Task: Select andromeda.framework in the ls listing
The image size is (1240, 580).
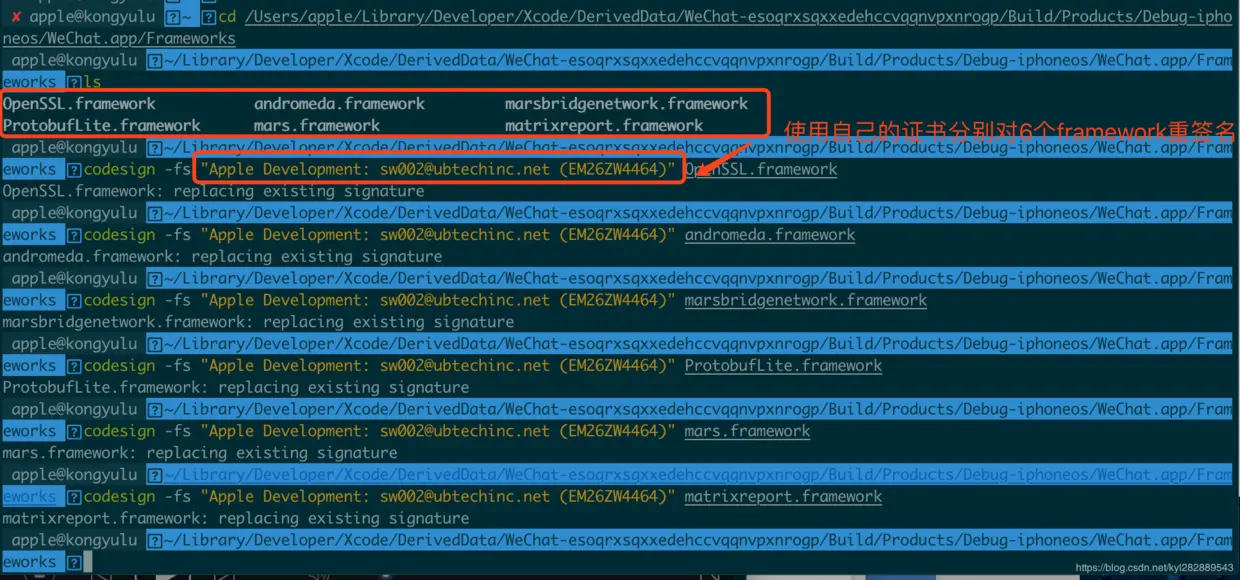Action: [339, 104]
